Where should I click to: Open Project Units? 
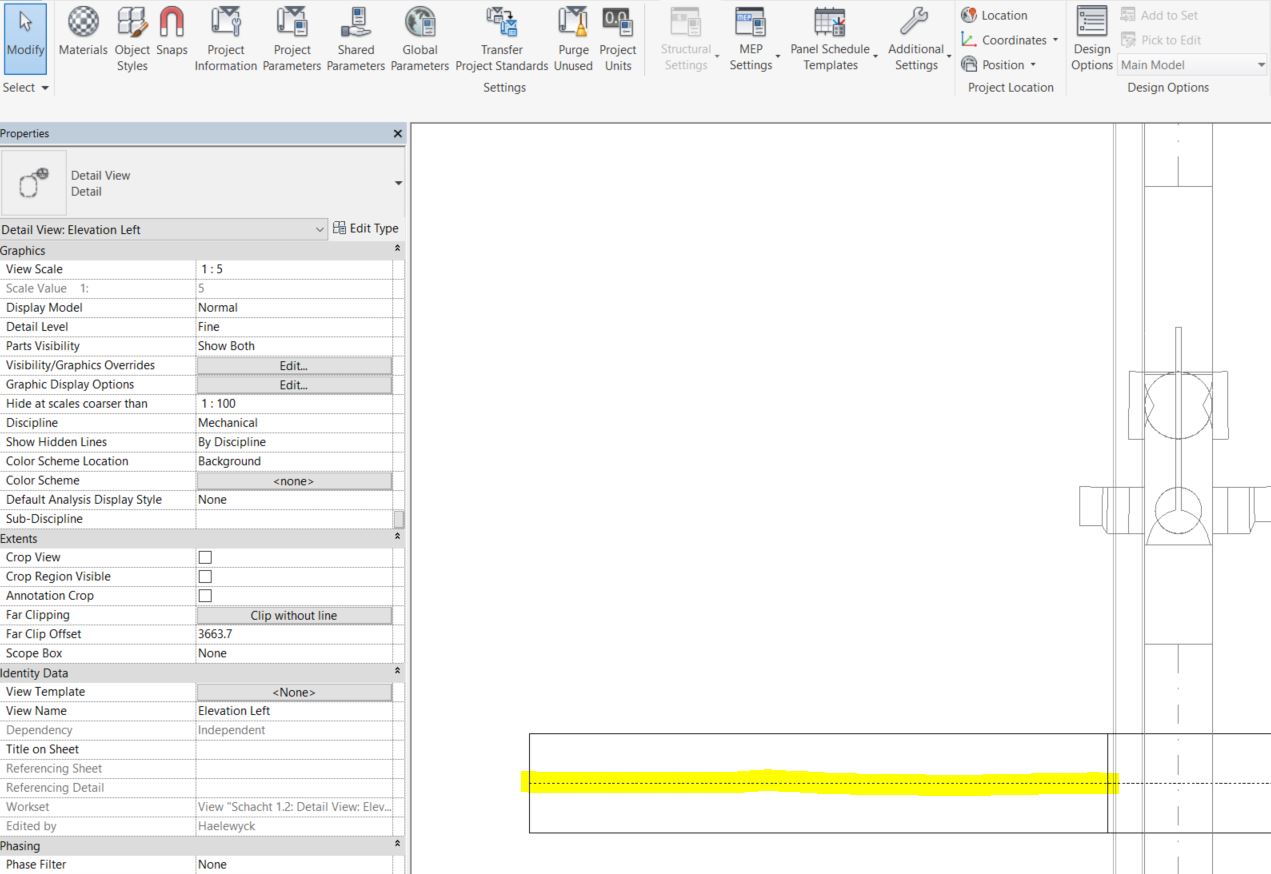click(618, 38)
